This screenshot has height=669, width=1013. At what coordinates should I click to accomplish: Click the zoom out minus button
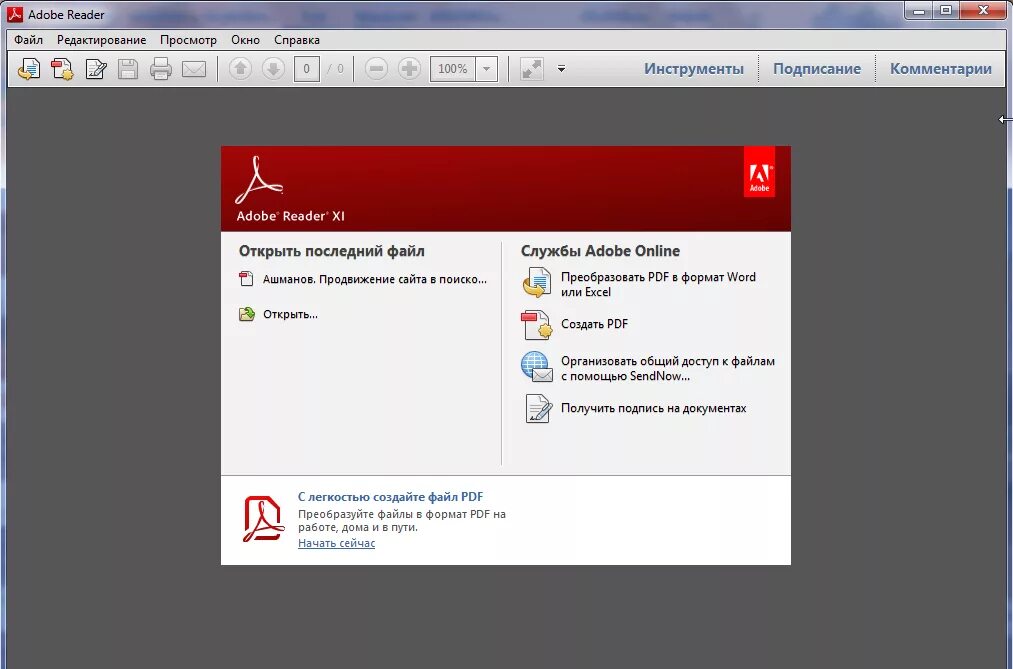pos(376,68)
